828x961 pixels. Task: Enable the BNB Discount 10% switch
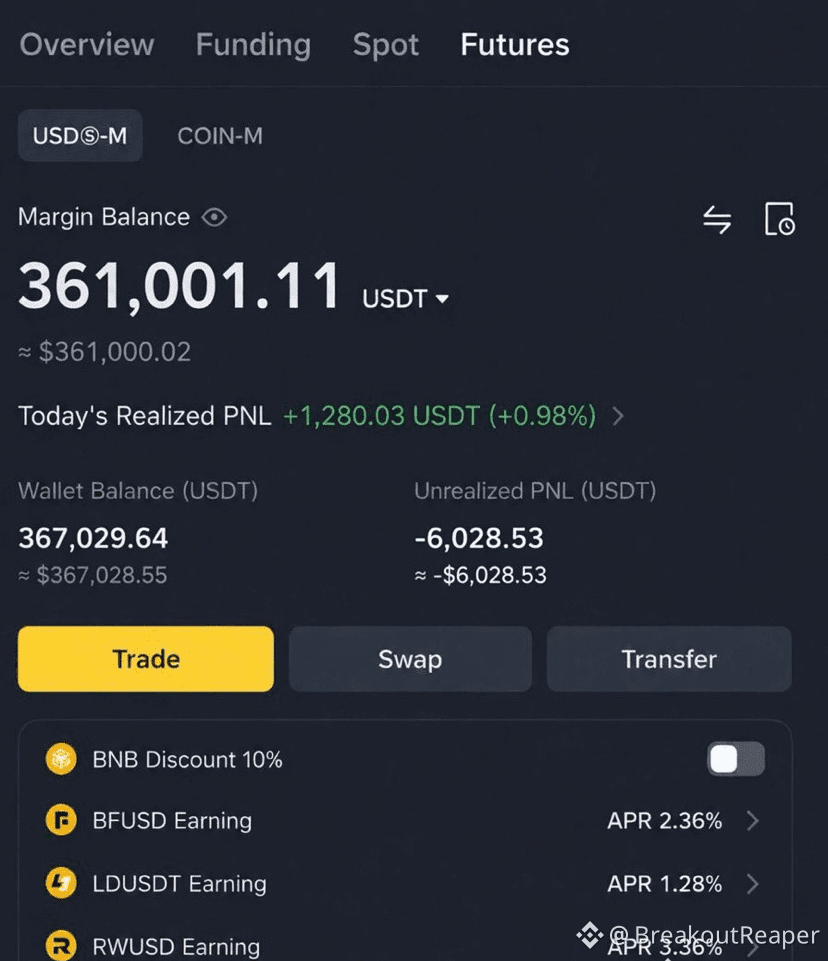click(735, 759)
